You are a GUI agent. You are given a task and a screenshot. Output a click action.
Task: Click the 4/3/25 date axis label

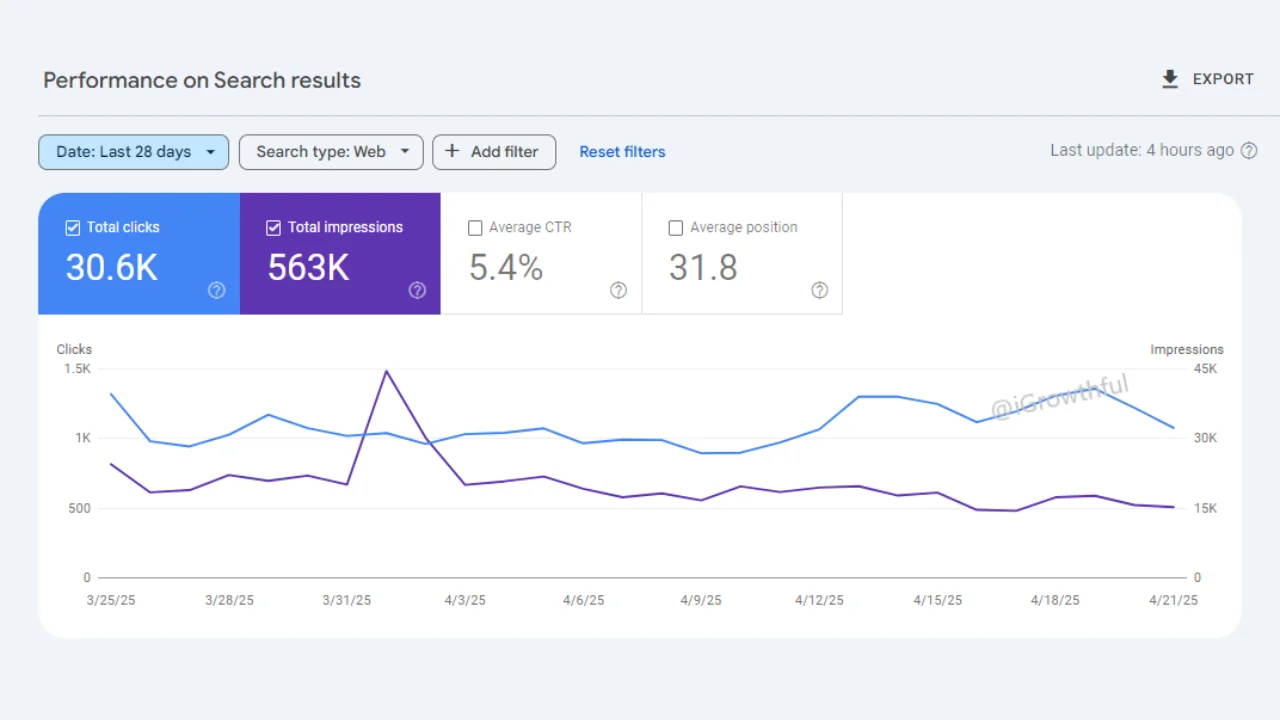point(465,600)
